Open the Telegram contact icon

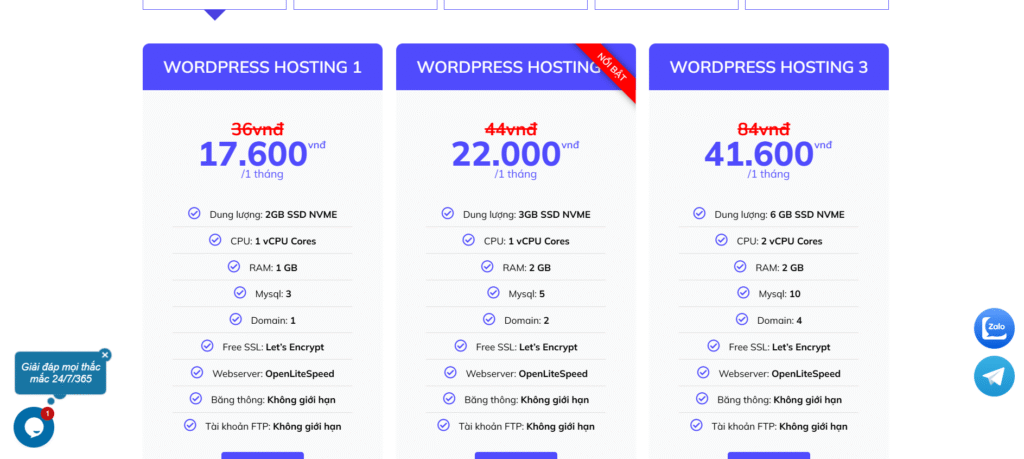pyautogui.click(x=994, y=376)
